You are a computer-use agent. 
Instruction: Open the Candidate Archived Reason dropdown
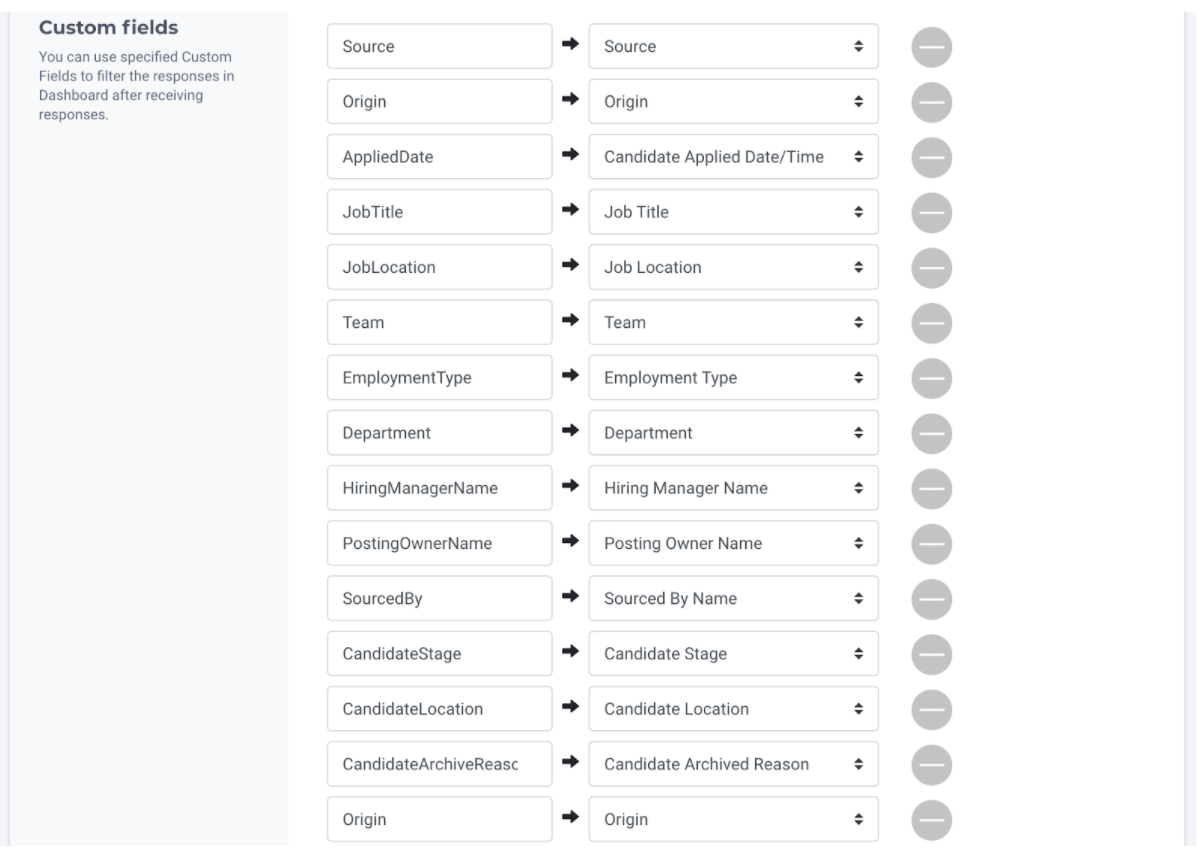pyautogui.click(x=733, y=764)
